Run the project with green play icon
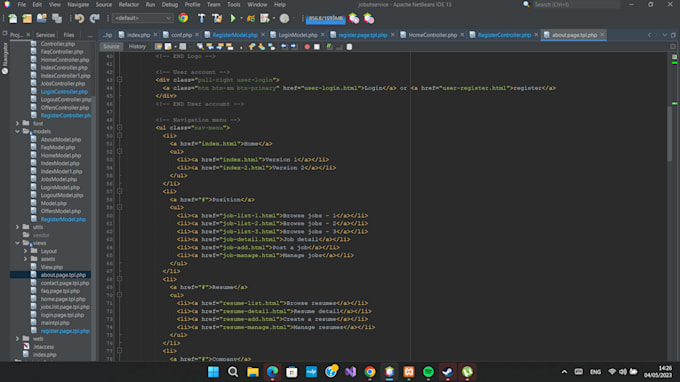 click(233, 18)
